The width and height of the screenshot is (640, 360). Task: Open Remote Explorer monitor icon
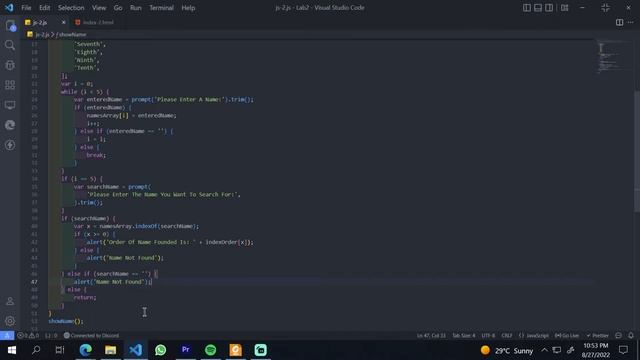(x=10, y=105)
